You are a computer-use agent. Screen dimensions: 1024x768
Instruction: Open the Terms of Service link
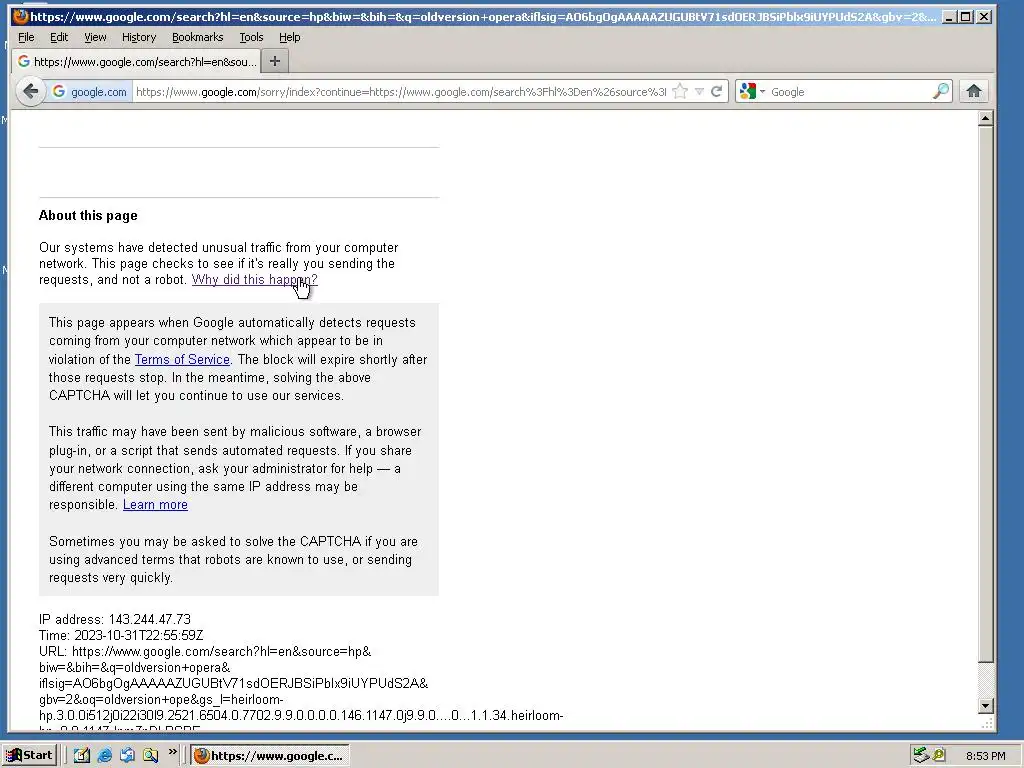tap(182, 359)
